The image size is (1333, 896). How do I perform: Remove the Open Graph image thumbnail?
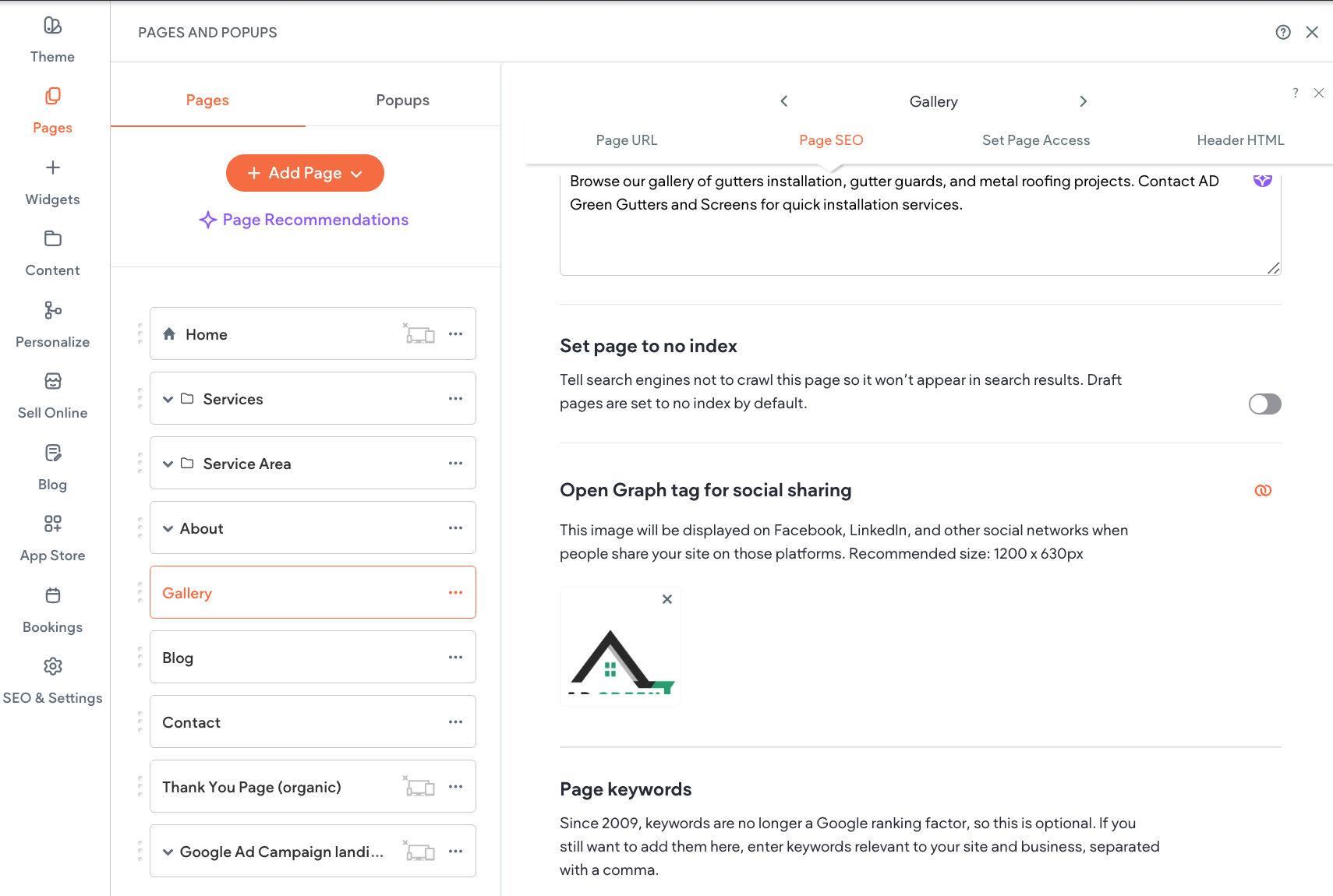coord(666,598)
